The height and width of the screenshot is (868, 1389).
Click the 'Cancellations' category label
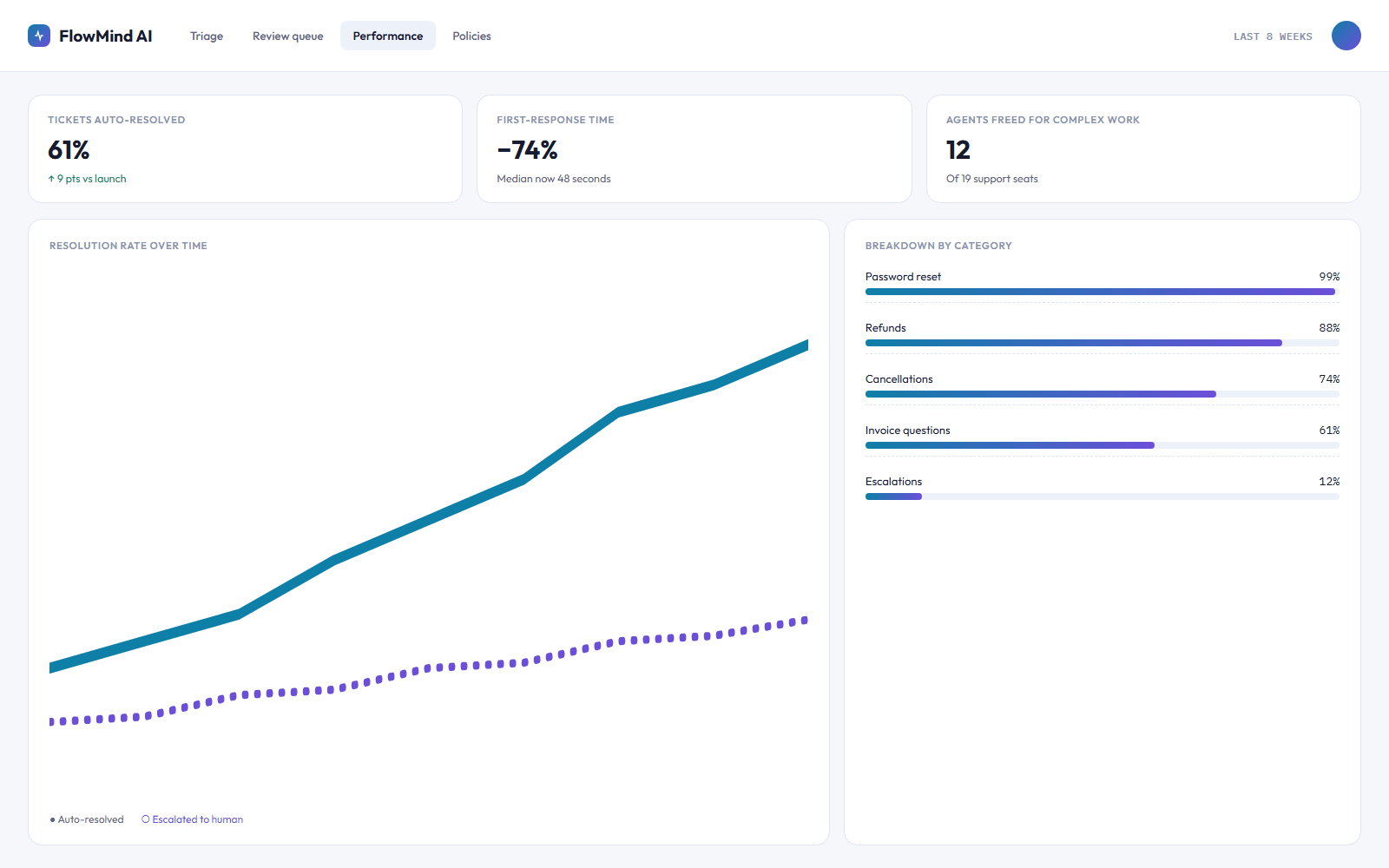tap(899, 379)
